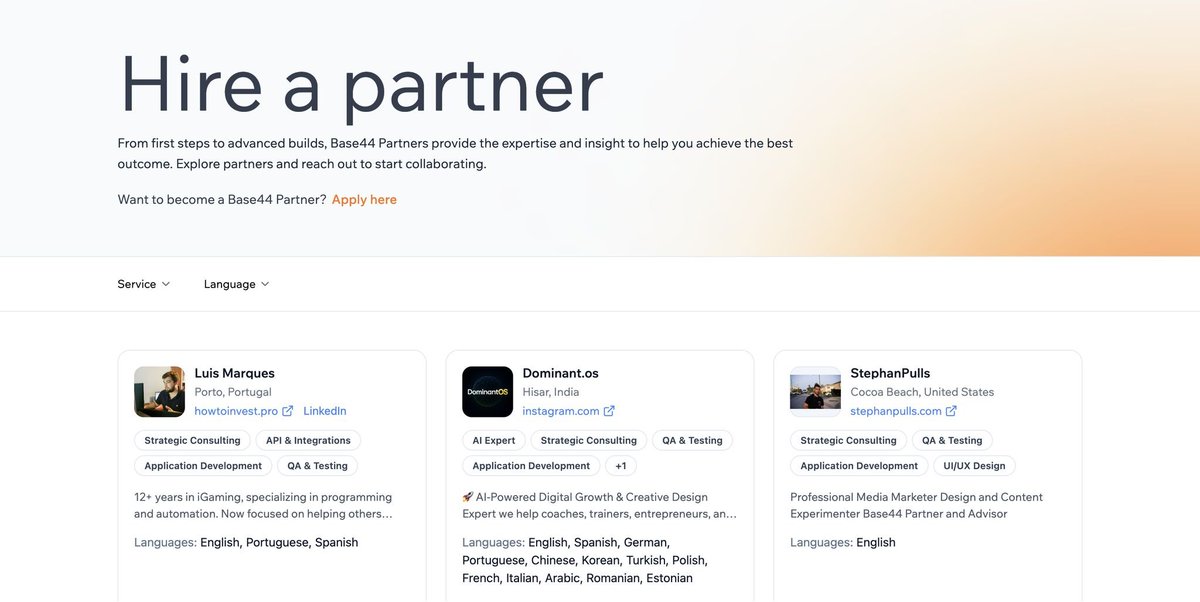The width and height of the screenshot is (1200, 602).
Task: Visit the stephanpulls.com link
Action: pos(896,411)
